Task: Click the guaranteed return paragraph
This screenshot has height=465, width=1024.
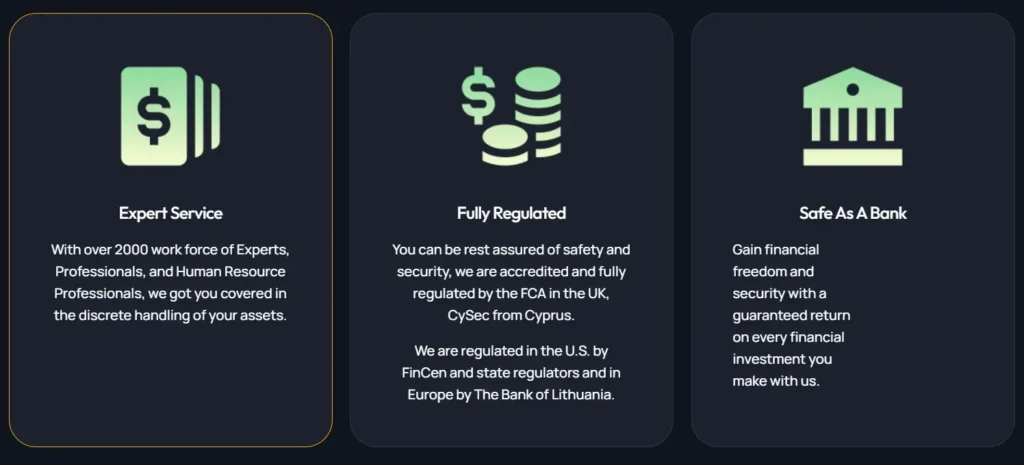Action: [791, 315]
